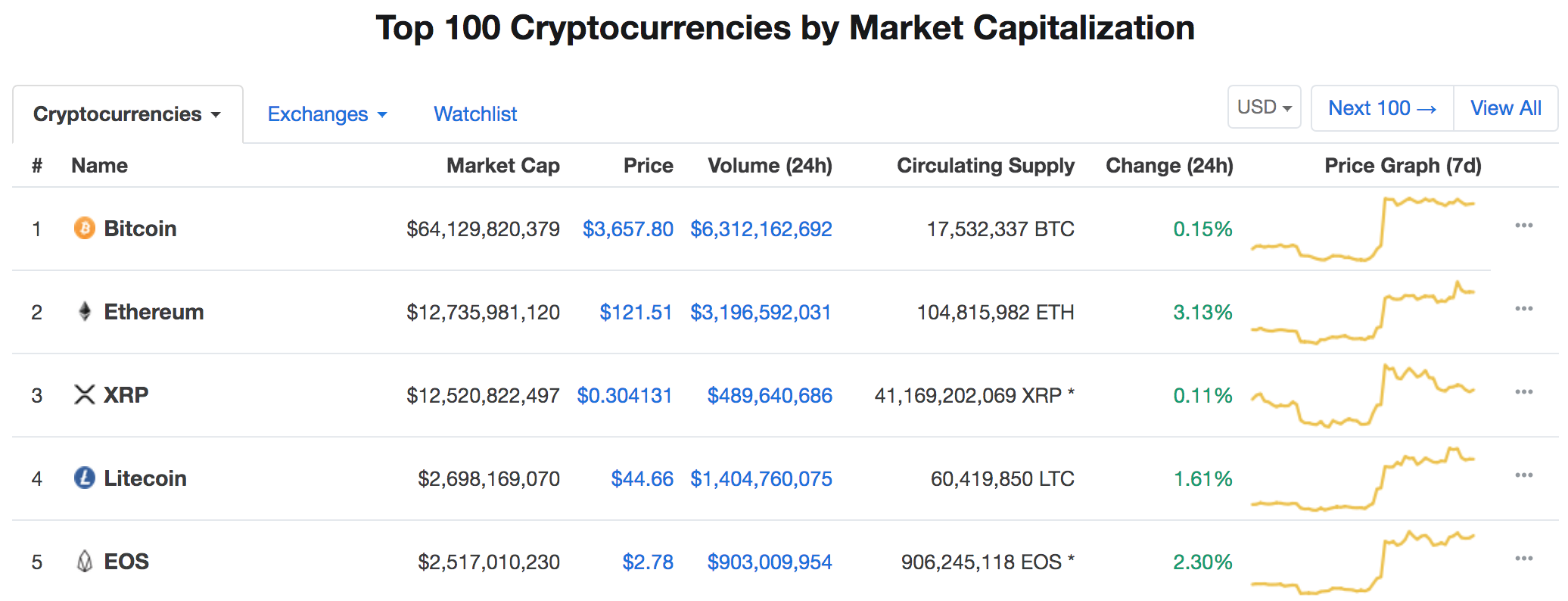Open the three-dot menu for Bitcoin row
Image resolution: width=1568 pixels, height=601 pixels.
[x=1524, y=226]
